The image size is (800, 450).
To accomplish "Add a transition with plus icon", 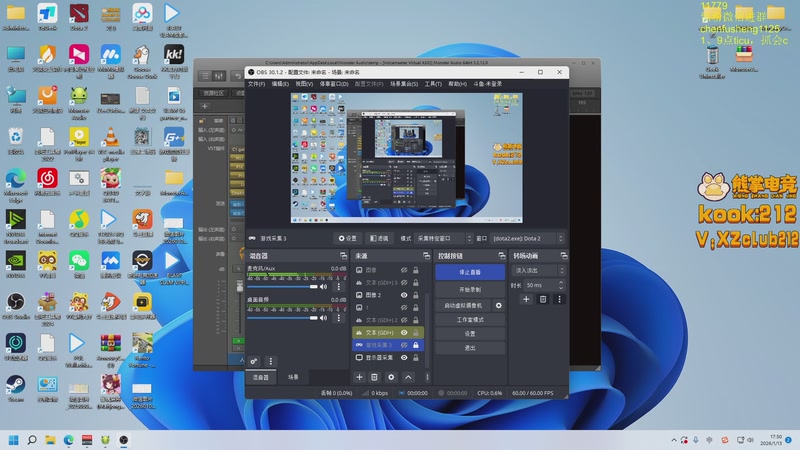I will [526, 299].
